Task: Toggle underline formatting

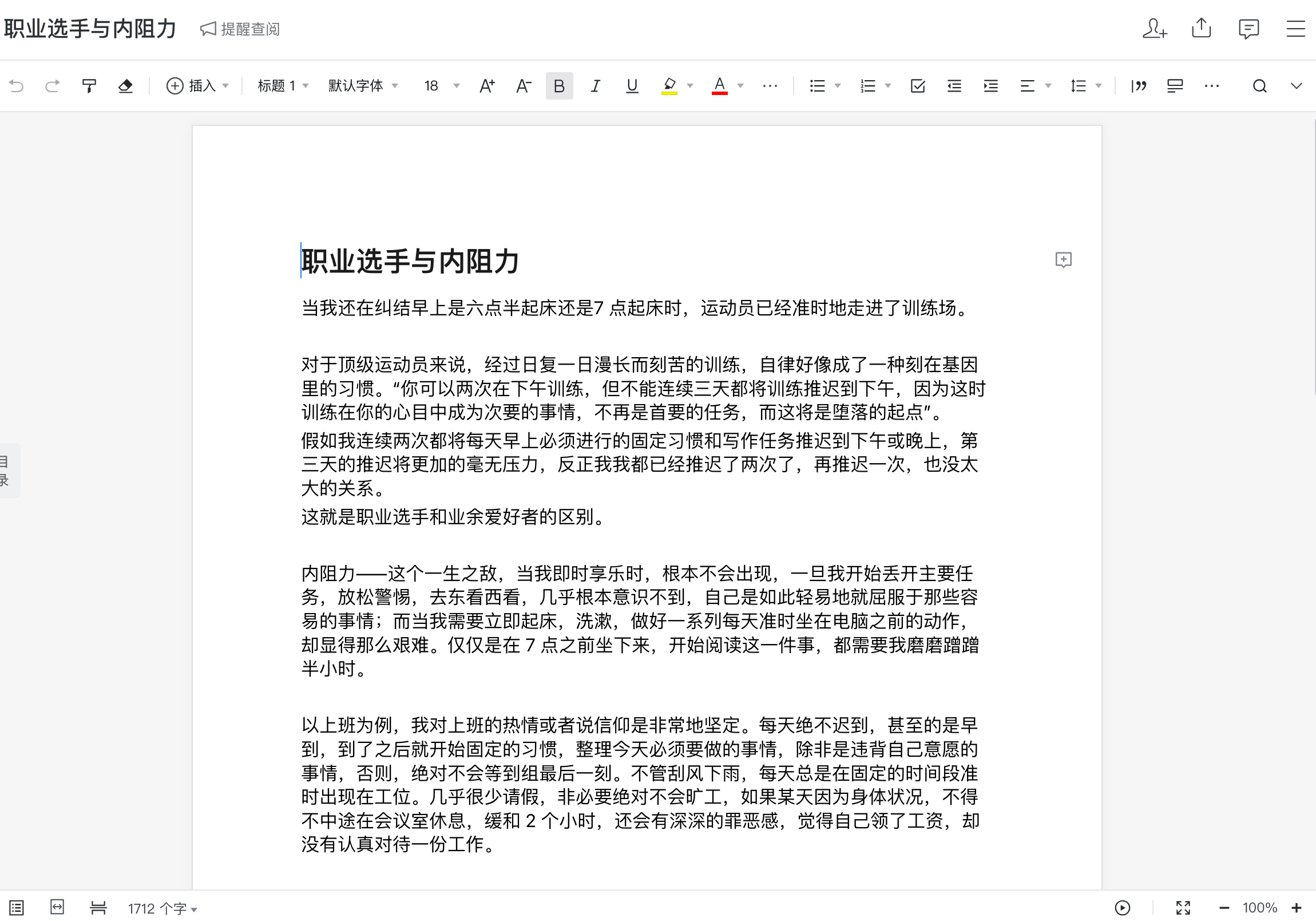Action: [632, 86]
